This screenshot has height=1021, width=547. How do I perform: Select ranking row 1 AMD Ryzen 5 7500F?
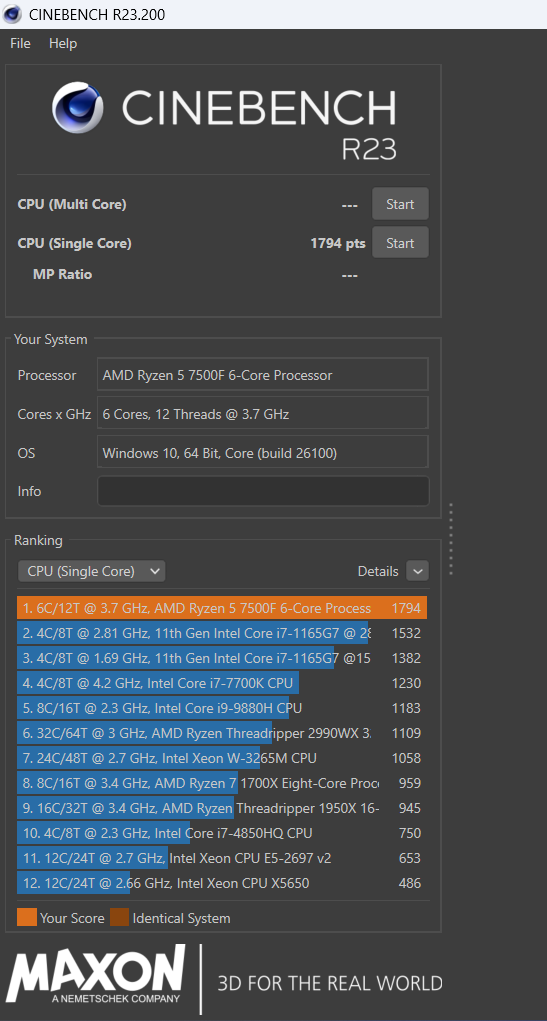[x=222, y=608]
